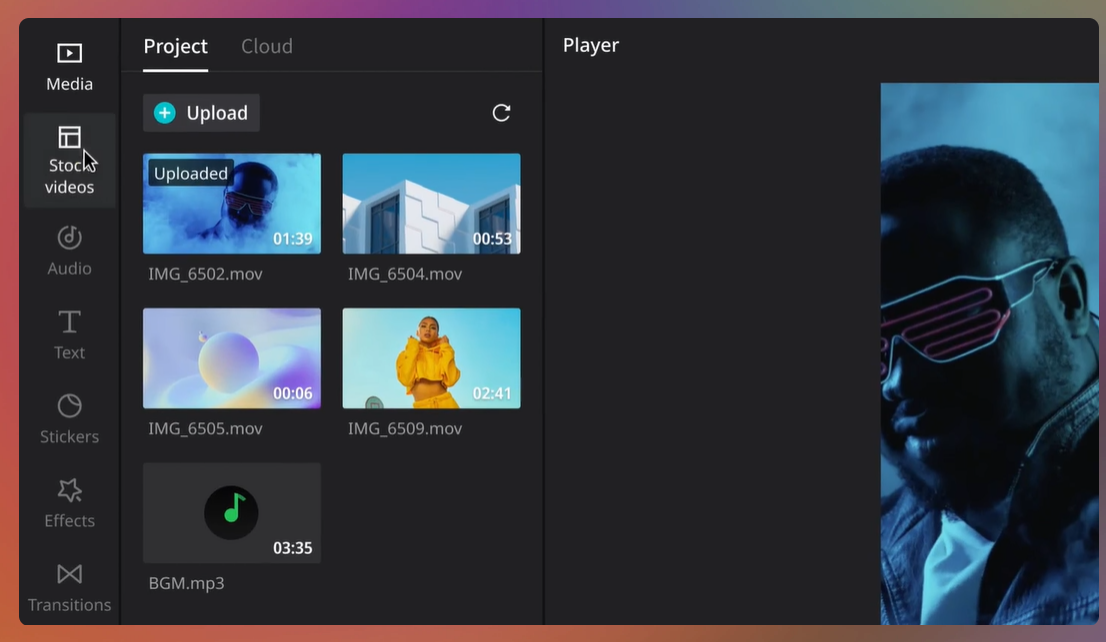
Task: Select the IMG_6505.mov sphere clip
Action: coord(232,358)
